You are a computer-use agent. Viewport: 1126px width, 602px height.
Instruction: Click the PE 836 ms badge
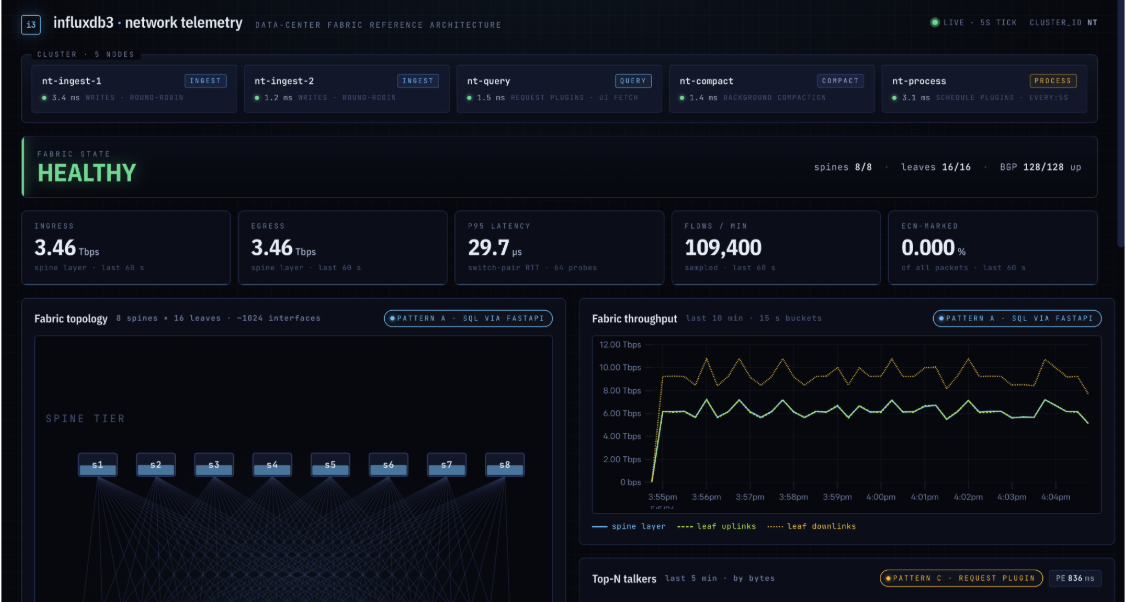[1075, 578]
